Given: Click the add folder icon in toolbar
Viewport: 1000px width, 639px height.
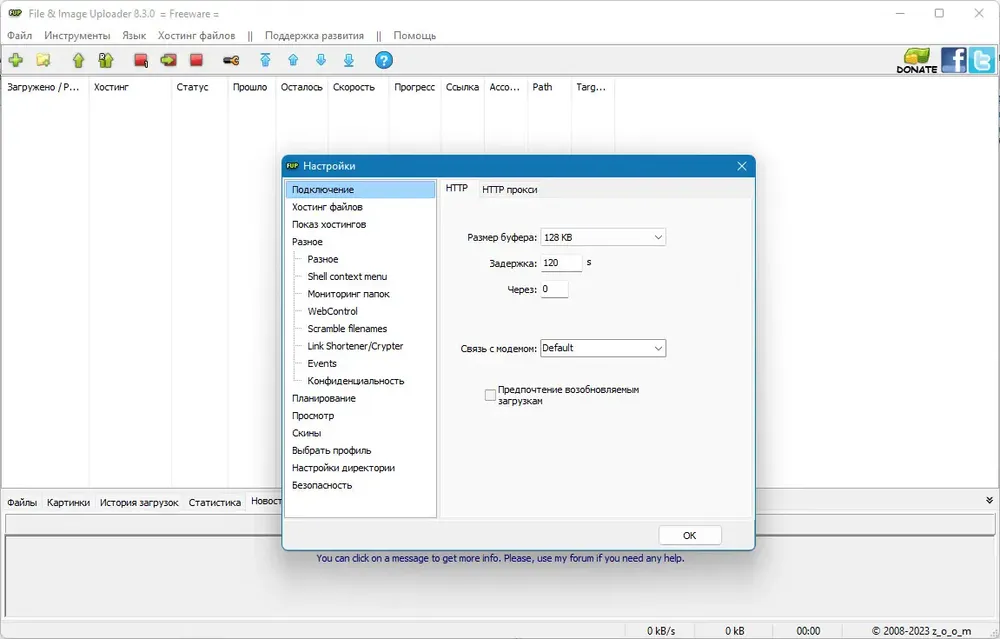Looking at the screenshot, I should [x=43, y=60].
